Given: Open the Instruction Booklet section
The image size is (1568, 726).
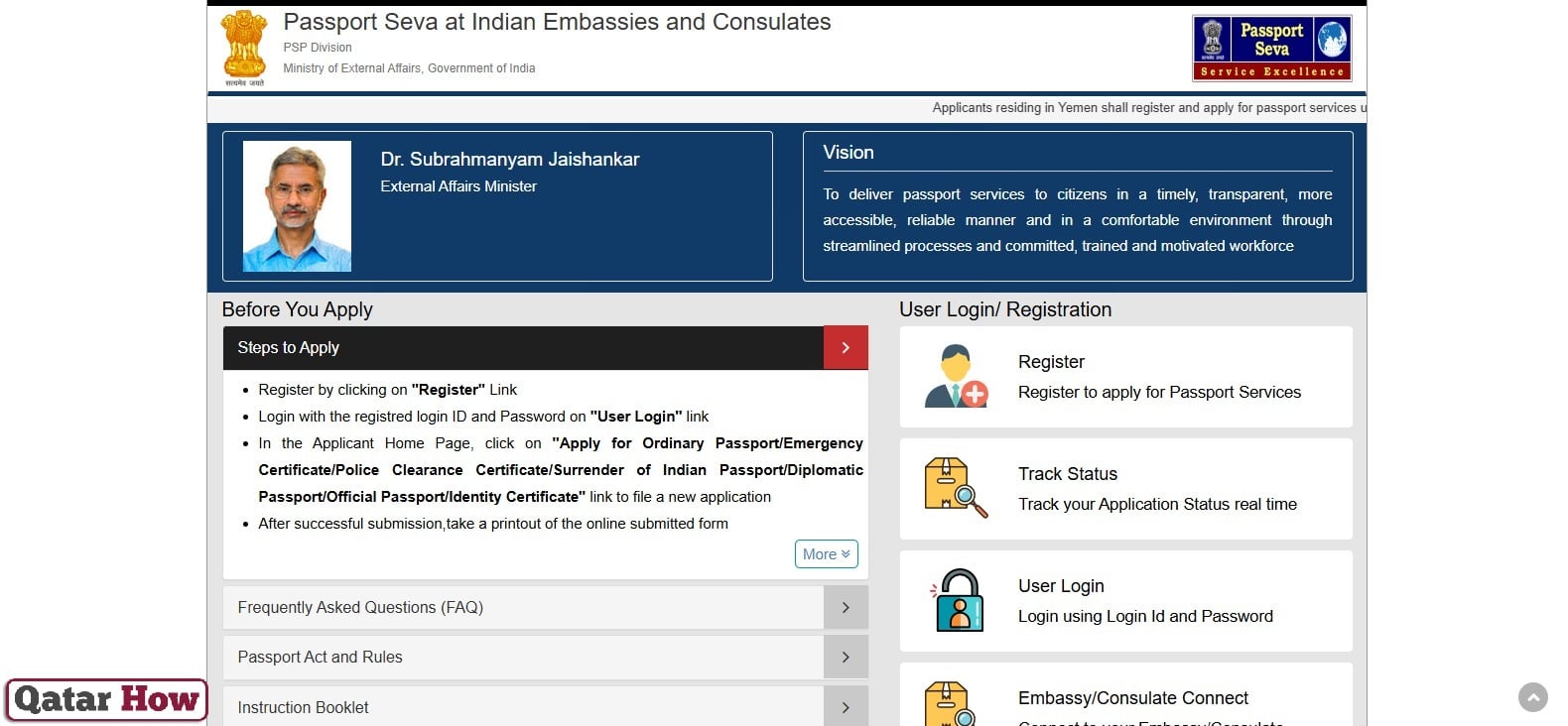Looking at the screenshot, I should pyautogui.click(x=546, y=707).
